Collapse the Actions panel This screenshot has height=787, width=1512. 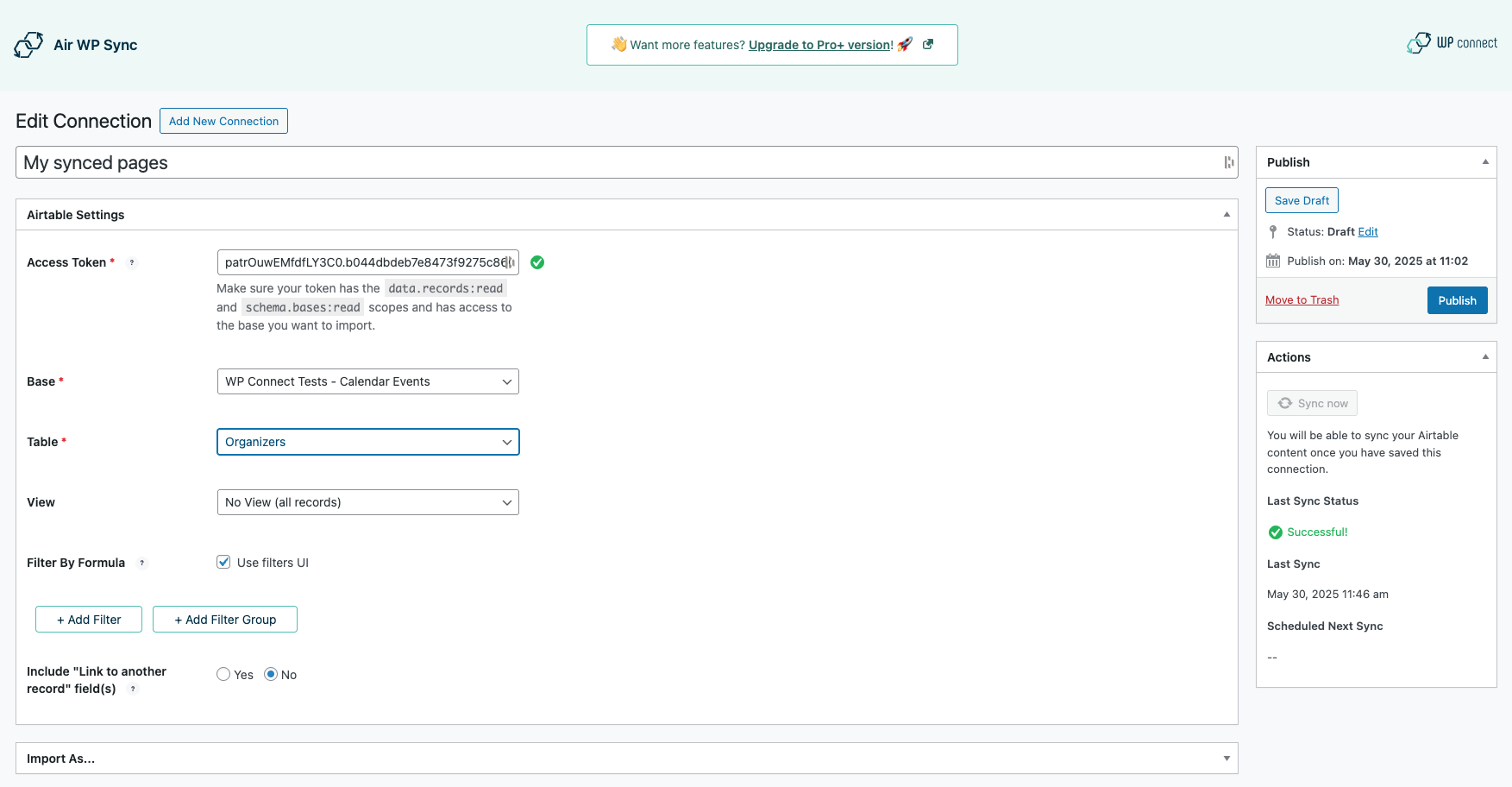tap(1485, 357)
